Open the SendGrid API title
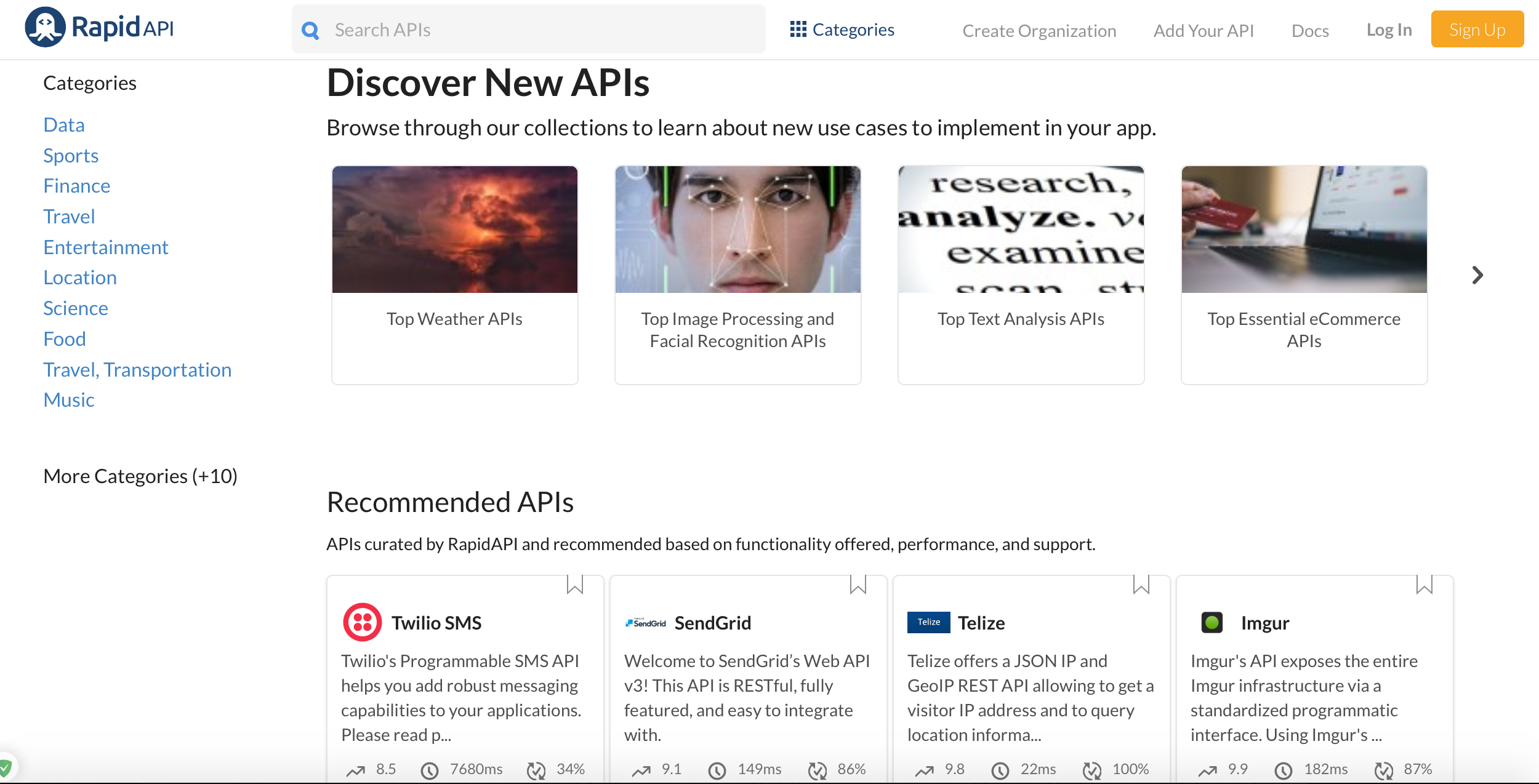Image resolution: width=1539 pixels, height=784 pixels. (x=713, y=623)
